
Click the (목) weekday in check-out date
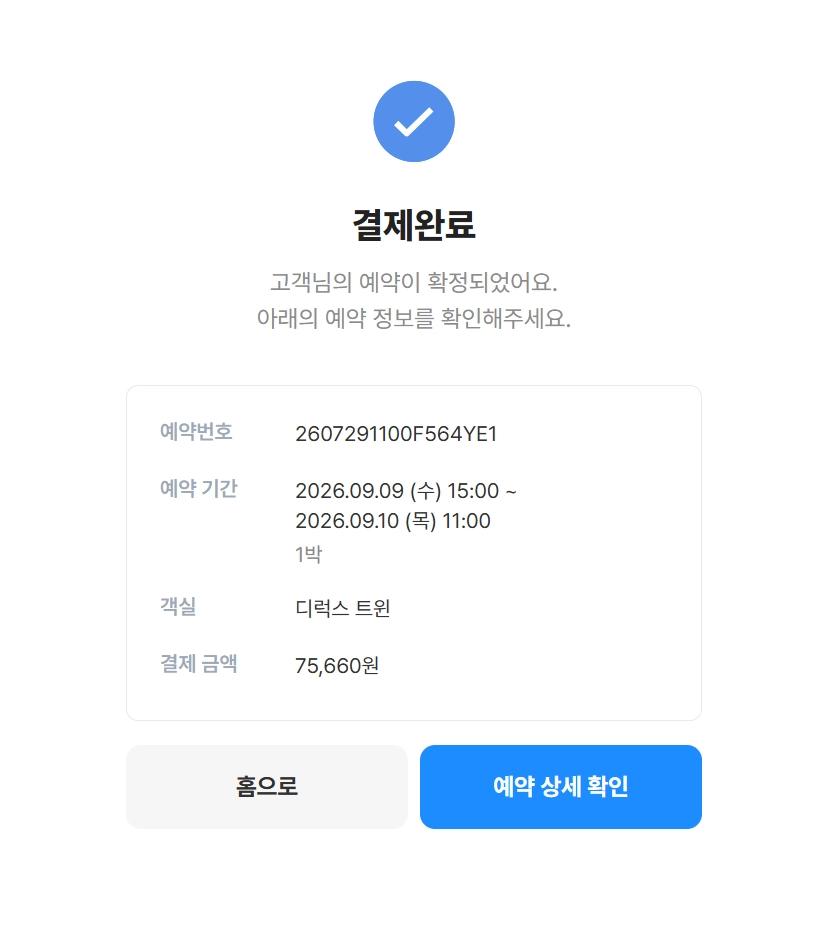click(421, 521)
